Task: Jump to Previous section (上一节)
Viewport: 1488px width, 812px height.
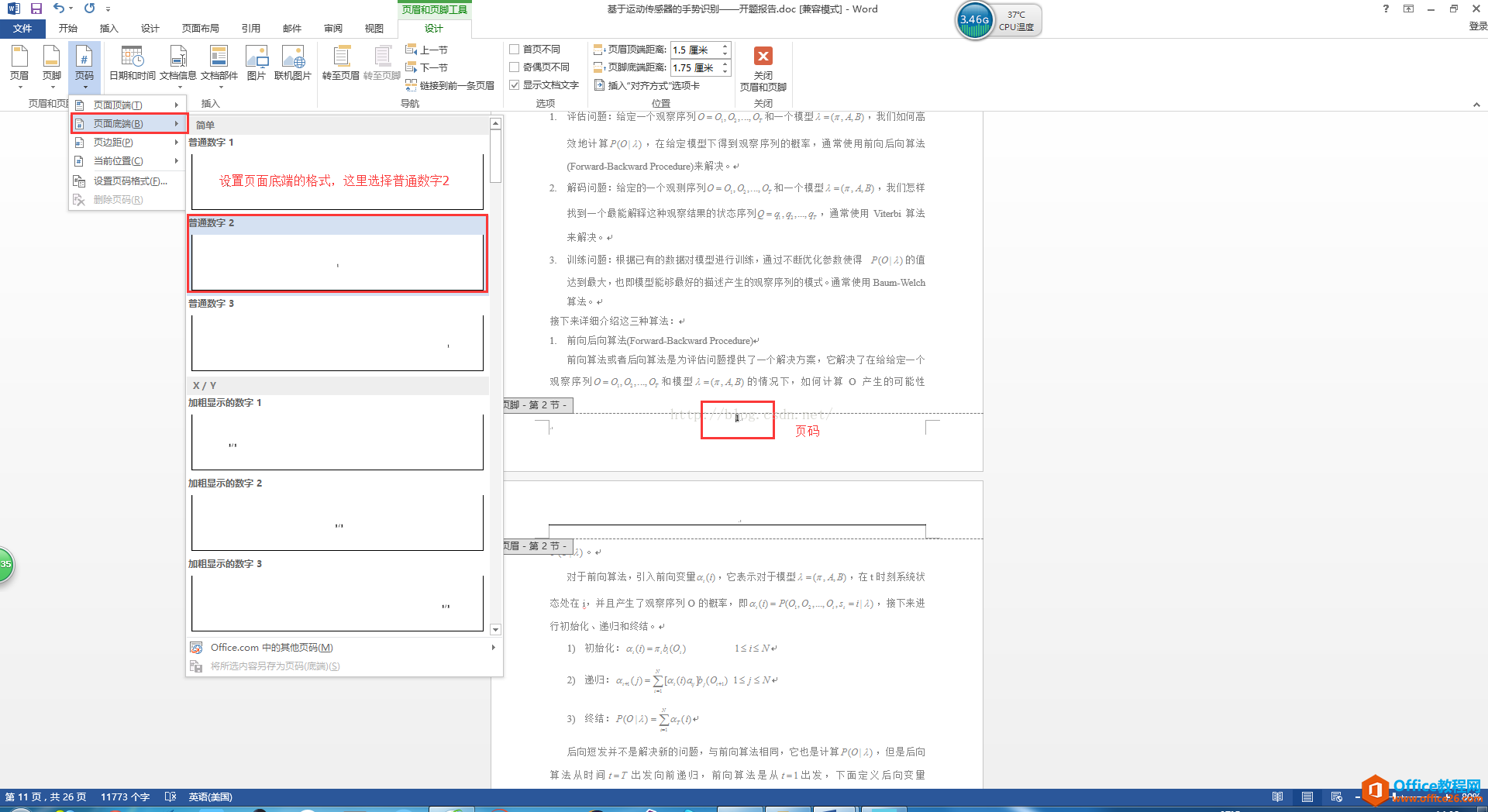Action: (427, 50)
